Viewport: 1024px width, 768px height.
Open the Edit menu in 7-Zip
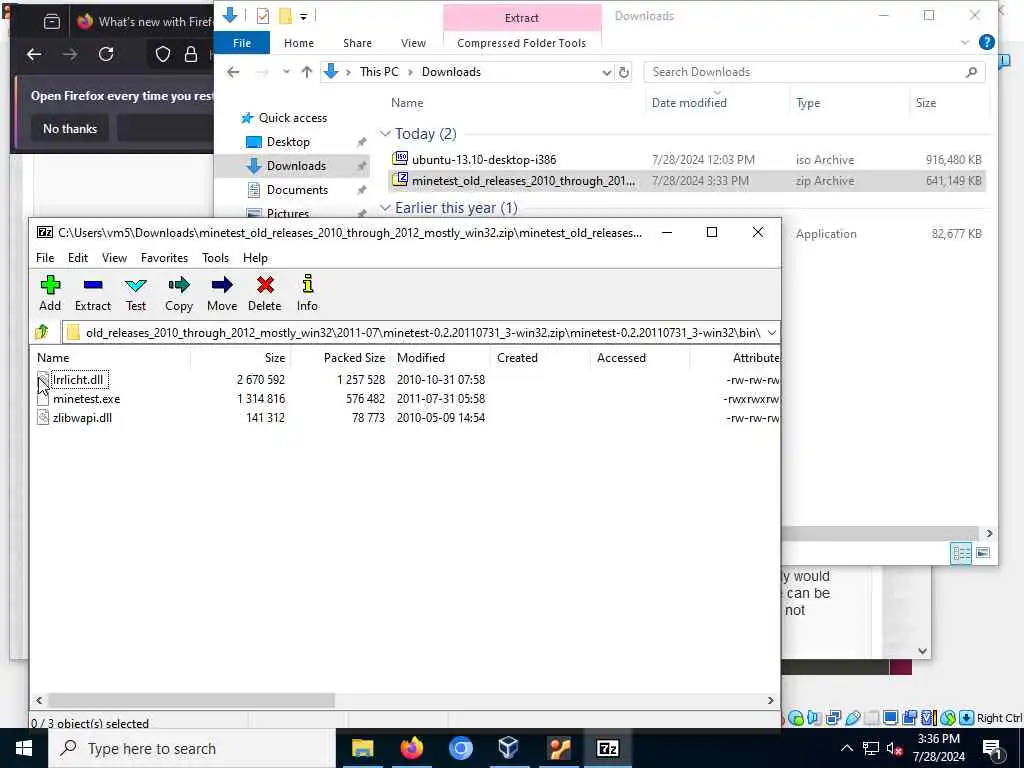(78, 258)
